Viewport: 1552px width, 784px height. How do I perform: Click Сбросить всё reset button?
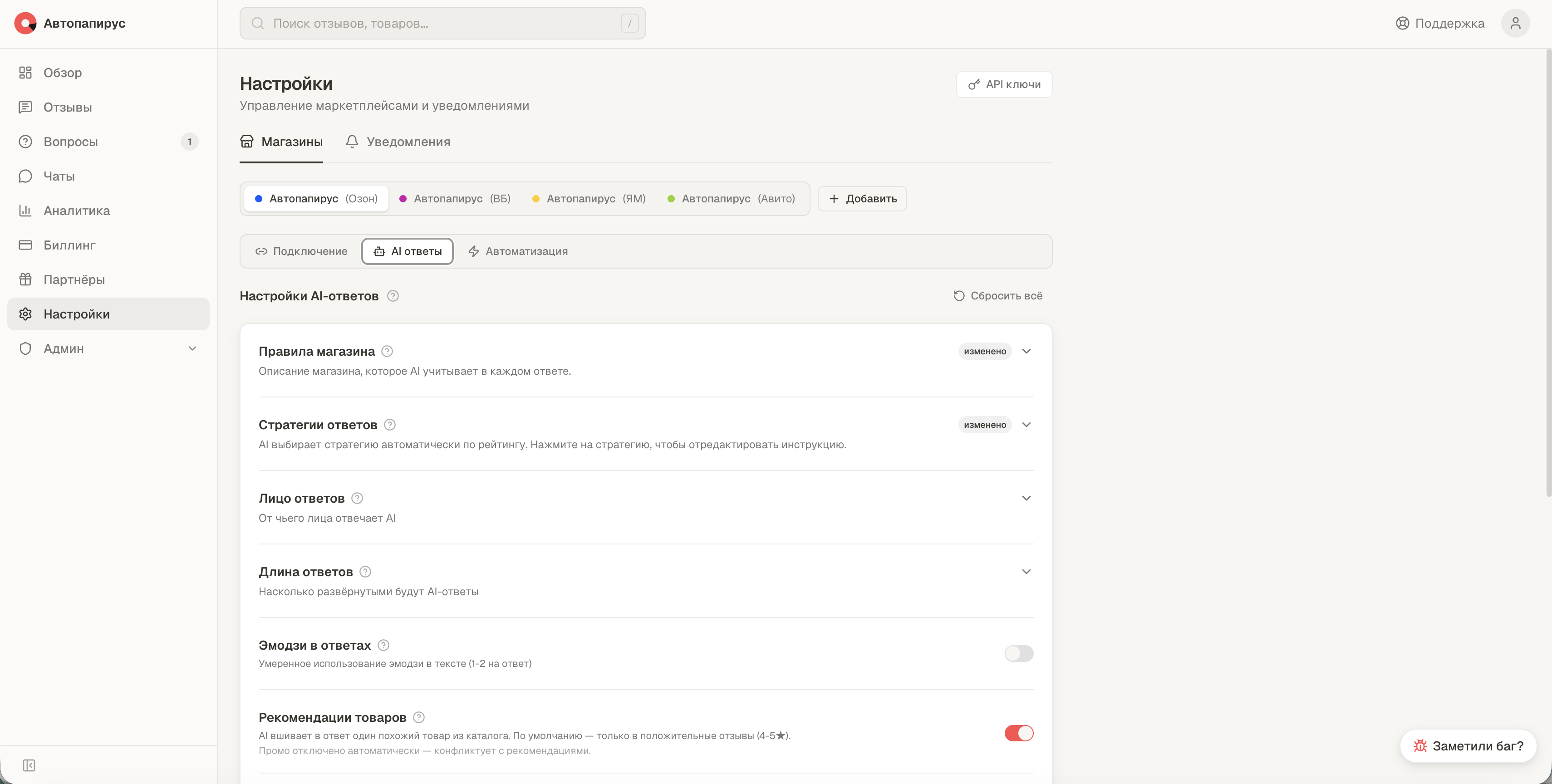click(x=998, y=296)
